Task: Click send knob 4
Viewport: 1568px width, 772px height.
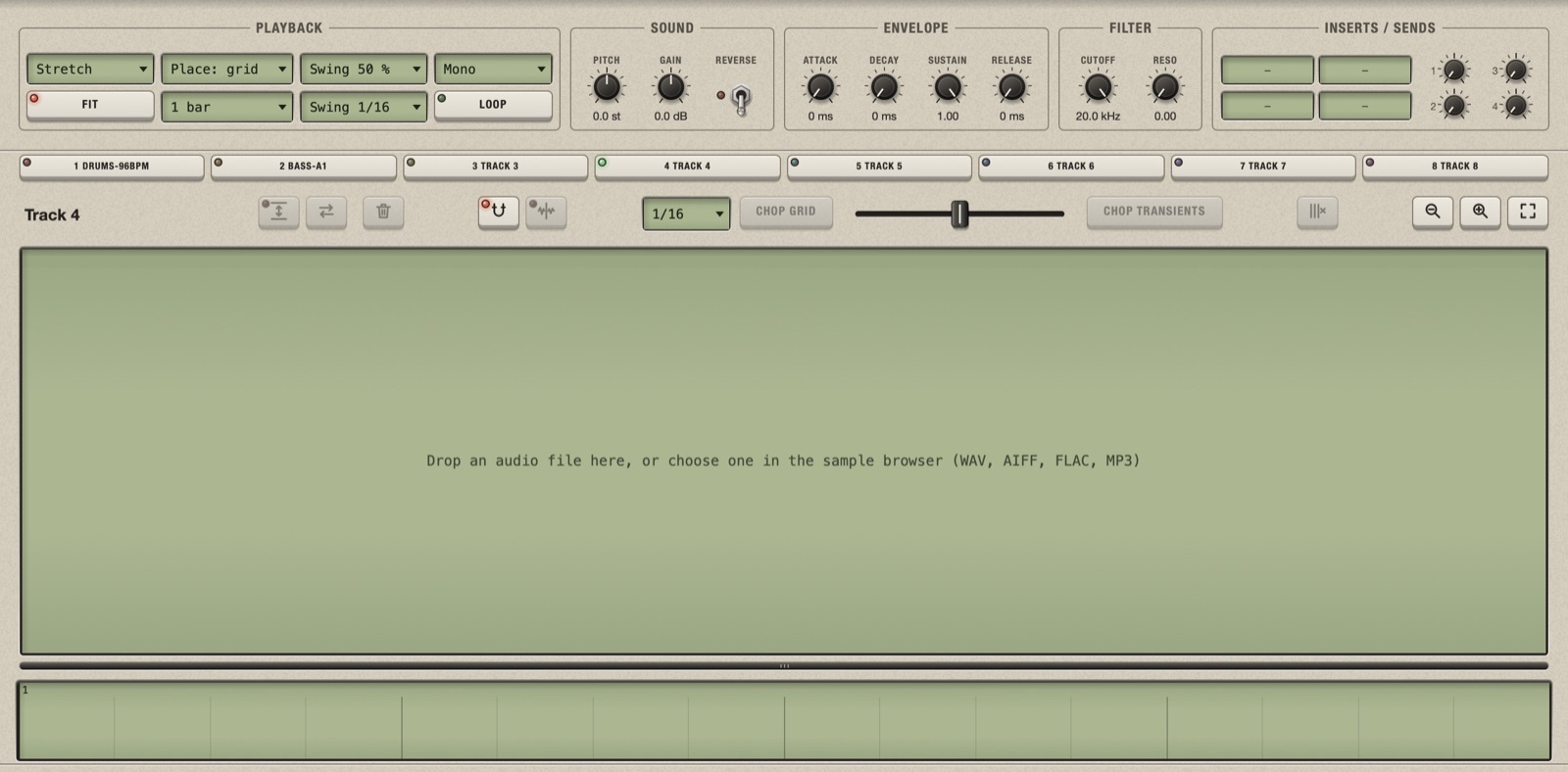Action: tap(1516, 106)
